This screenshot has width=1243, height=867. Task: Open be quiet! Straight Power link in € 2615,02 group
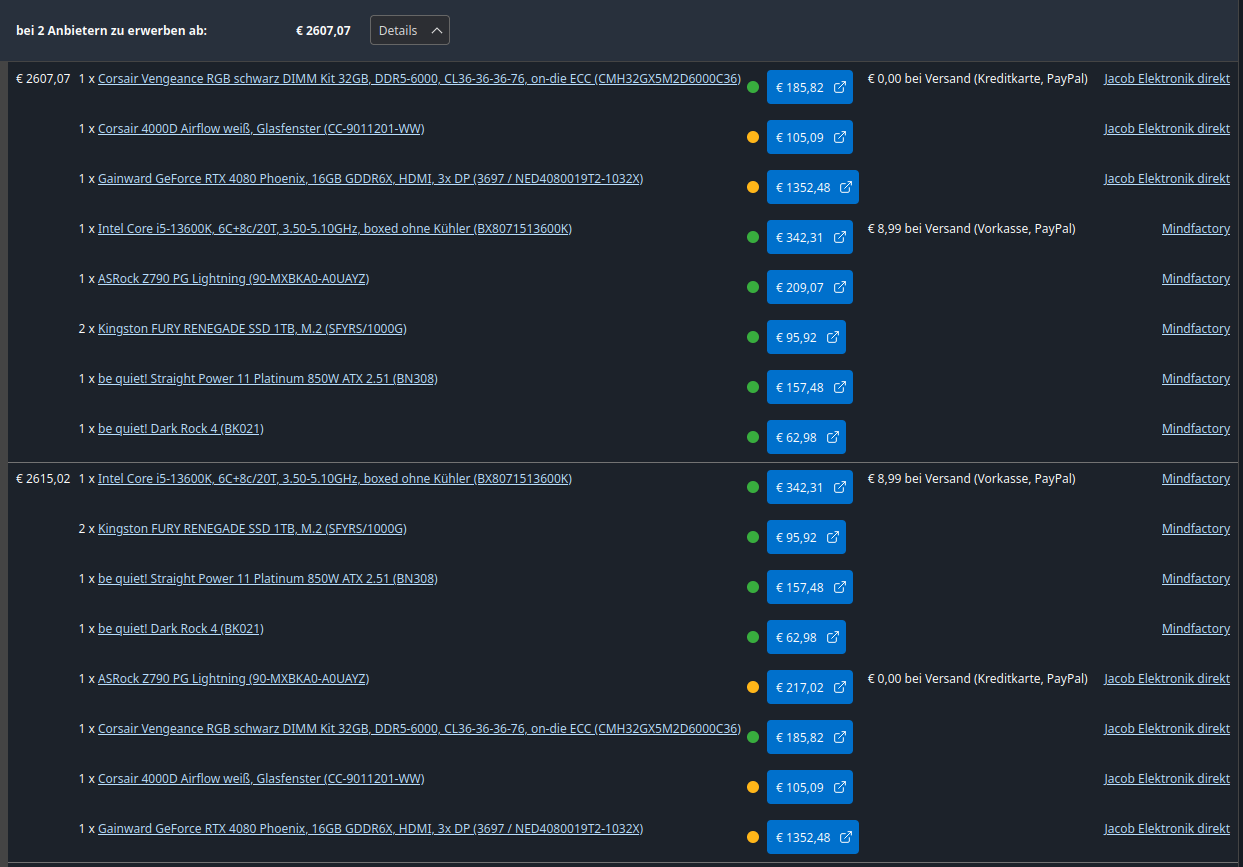268,579
